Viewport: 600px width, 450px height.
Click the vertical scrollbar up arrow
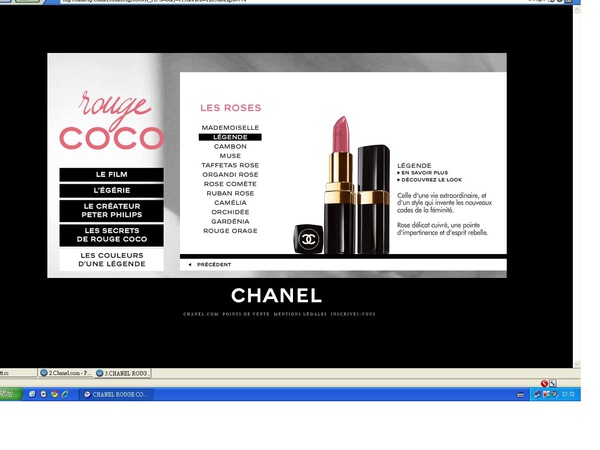point(577,10)
